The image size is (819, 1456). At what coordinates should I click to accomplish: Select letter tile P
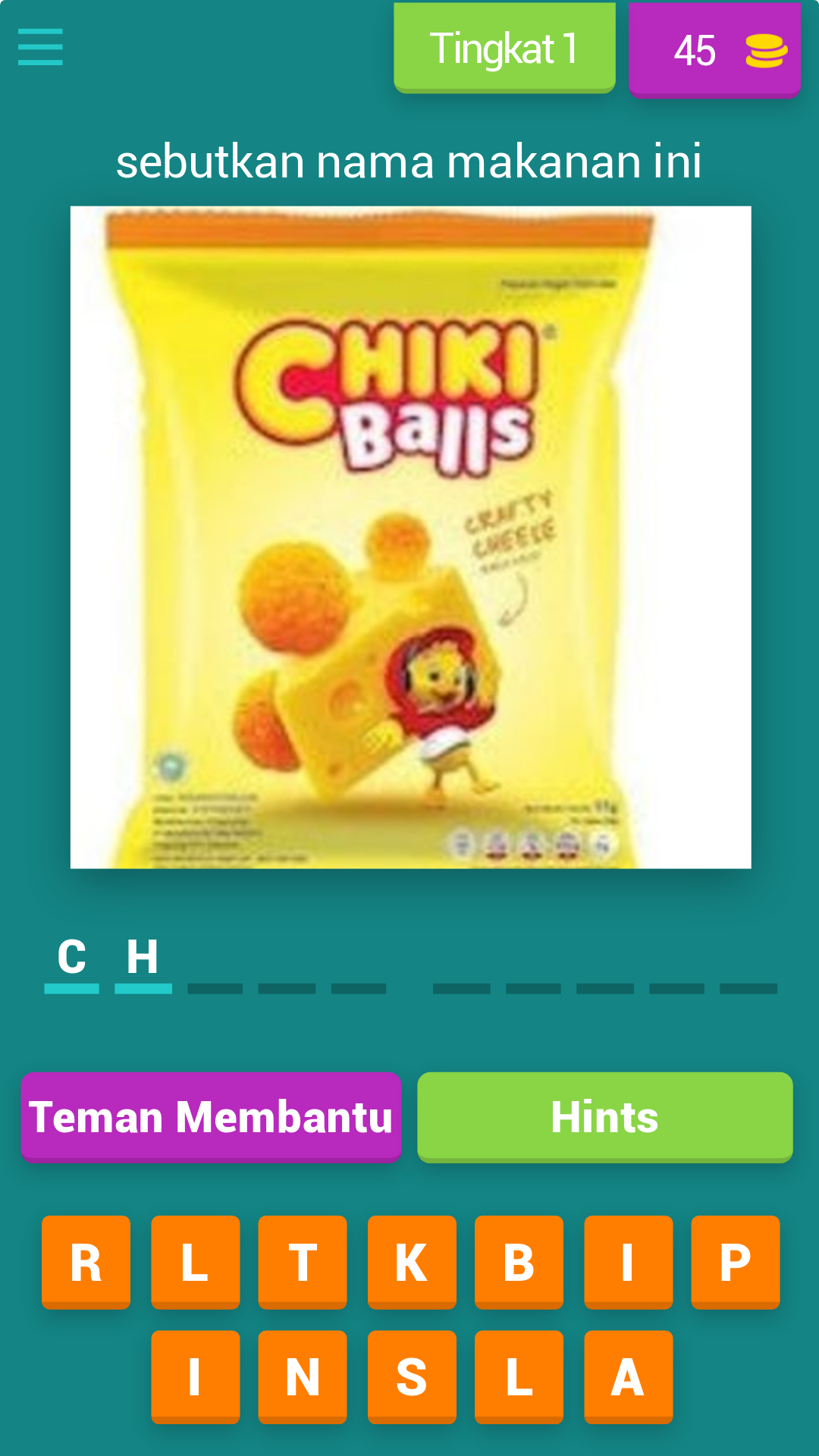(736, 1263)
